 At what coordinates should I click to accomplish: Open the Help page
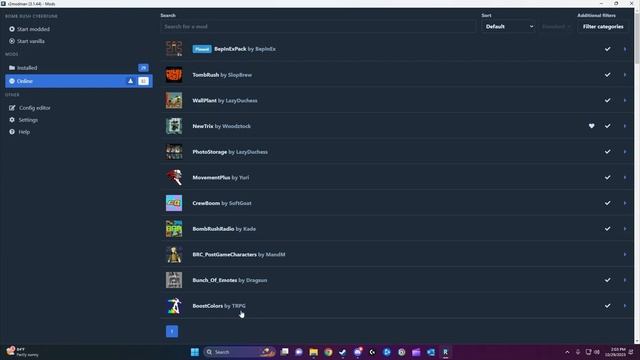(x=20, y=132)
